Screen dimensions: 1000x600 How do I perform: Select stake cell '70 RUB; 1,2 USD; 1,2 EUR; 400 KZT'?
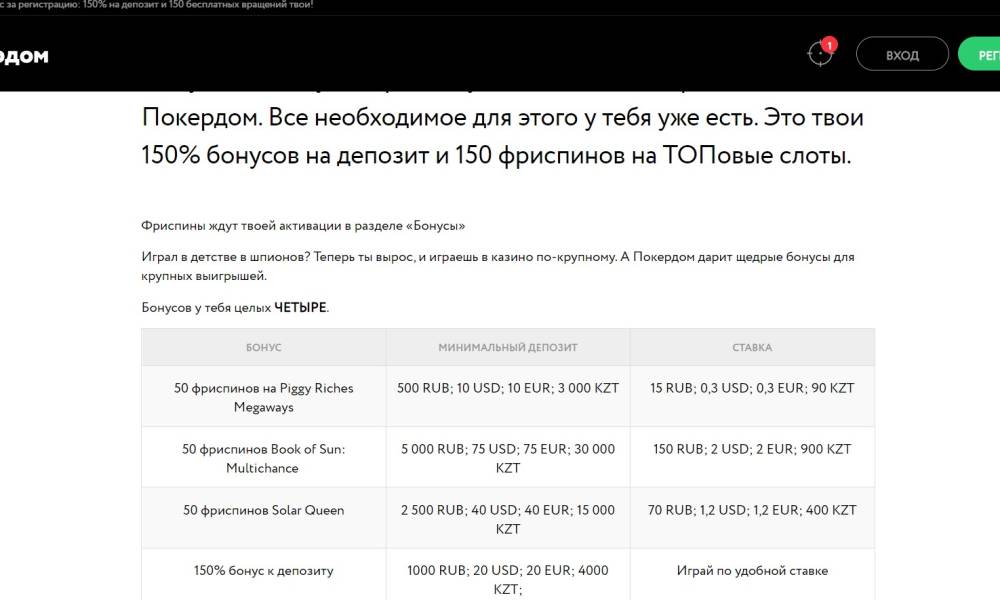pos(752,518)
